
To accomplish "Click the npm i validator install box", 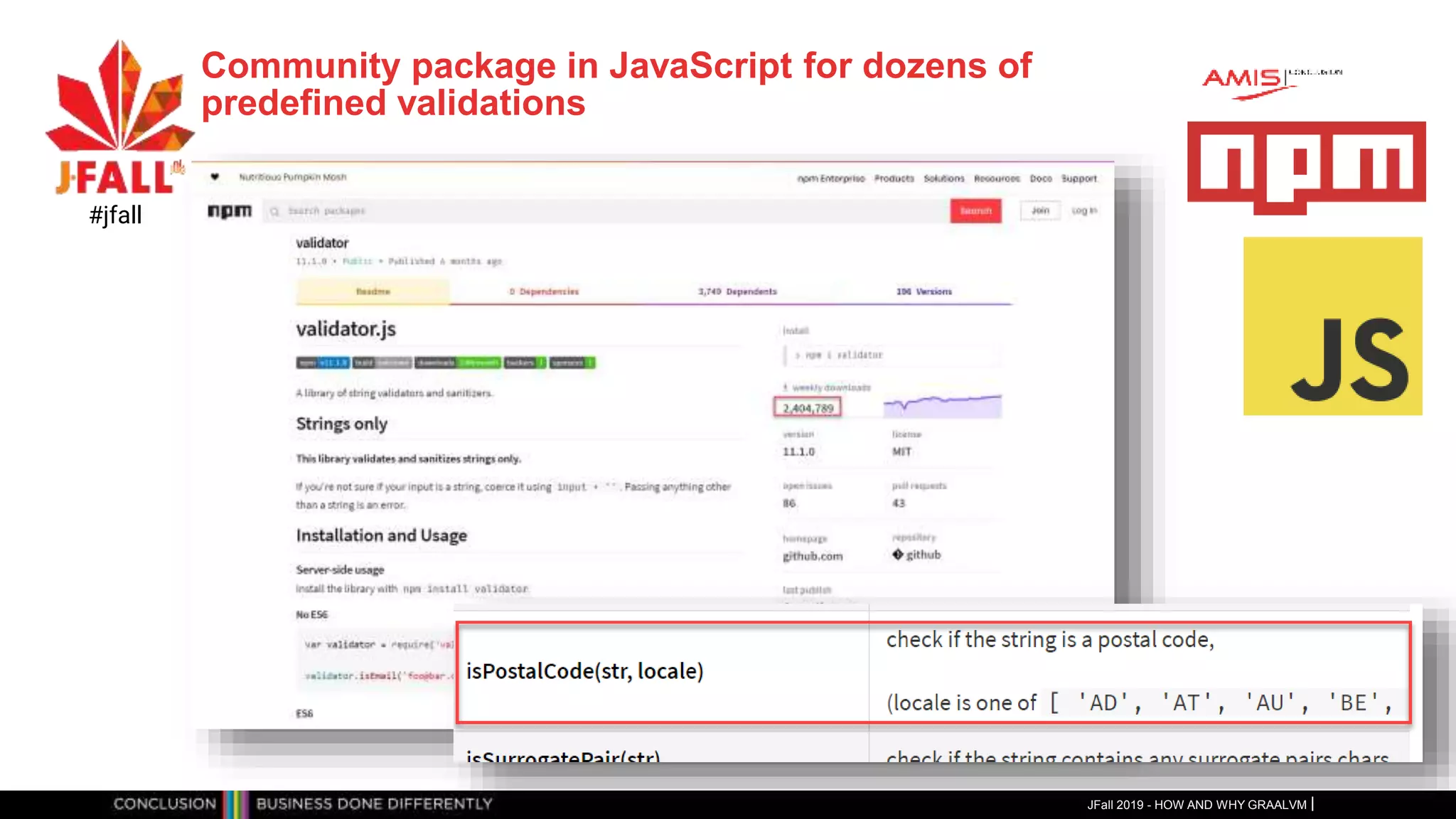I will click(892, 355).
